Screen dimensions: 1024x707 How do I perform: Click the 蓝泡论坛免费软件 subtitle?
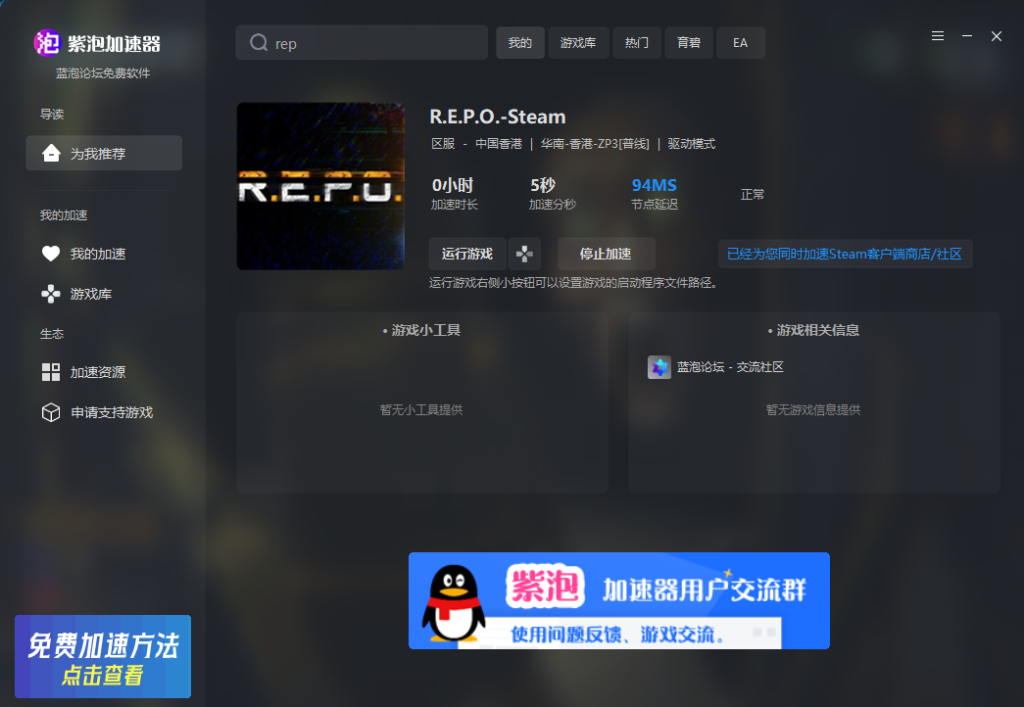click(x=103, y=73)
